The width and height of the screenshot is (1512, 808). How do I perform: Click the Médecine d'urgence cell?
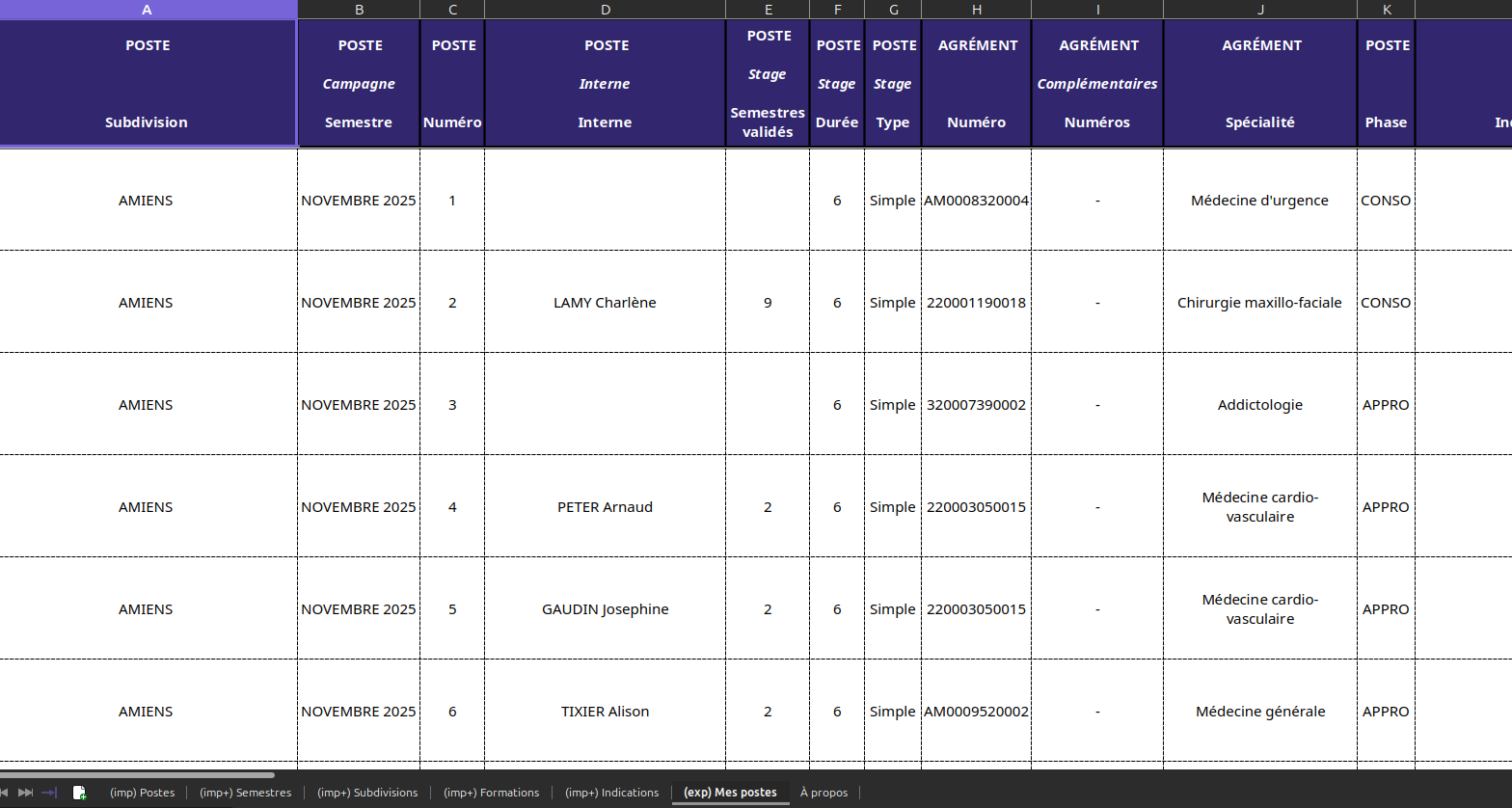[1260, 201]
